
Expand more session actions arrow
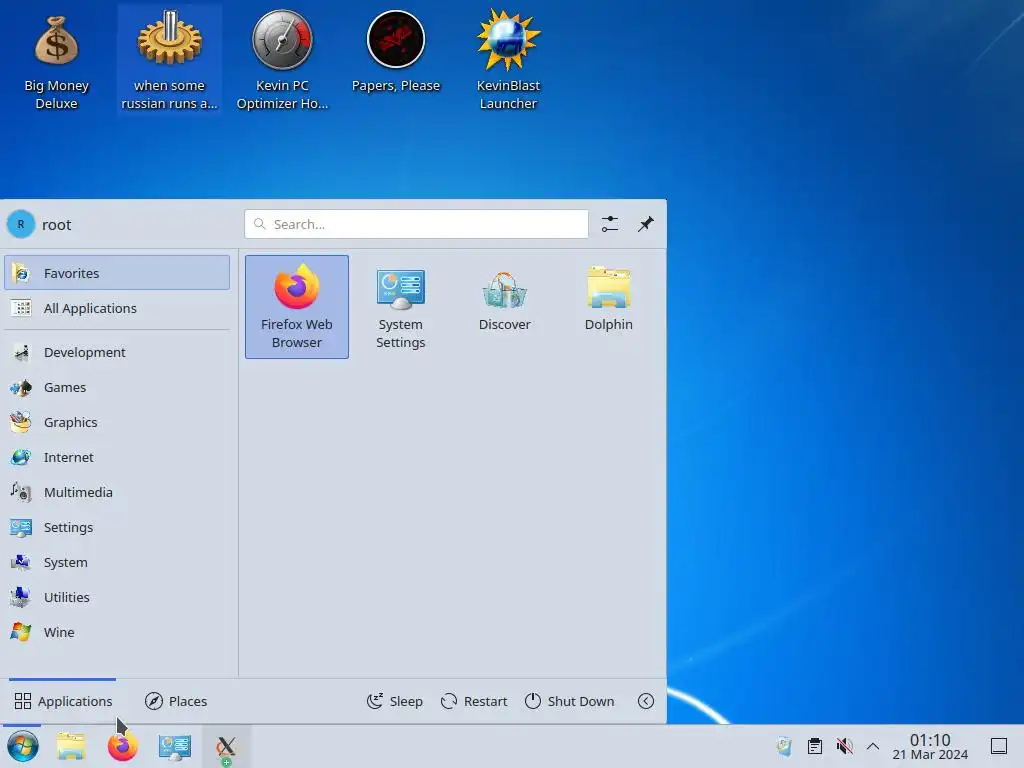coord(645,701)
